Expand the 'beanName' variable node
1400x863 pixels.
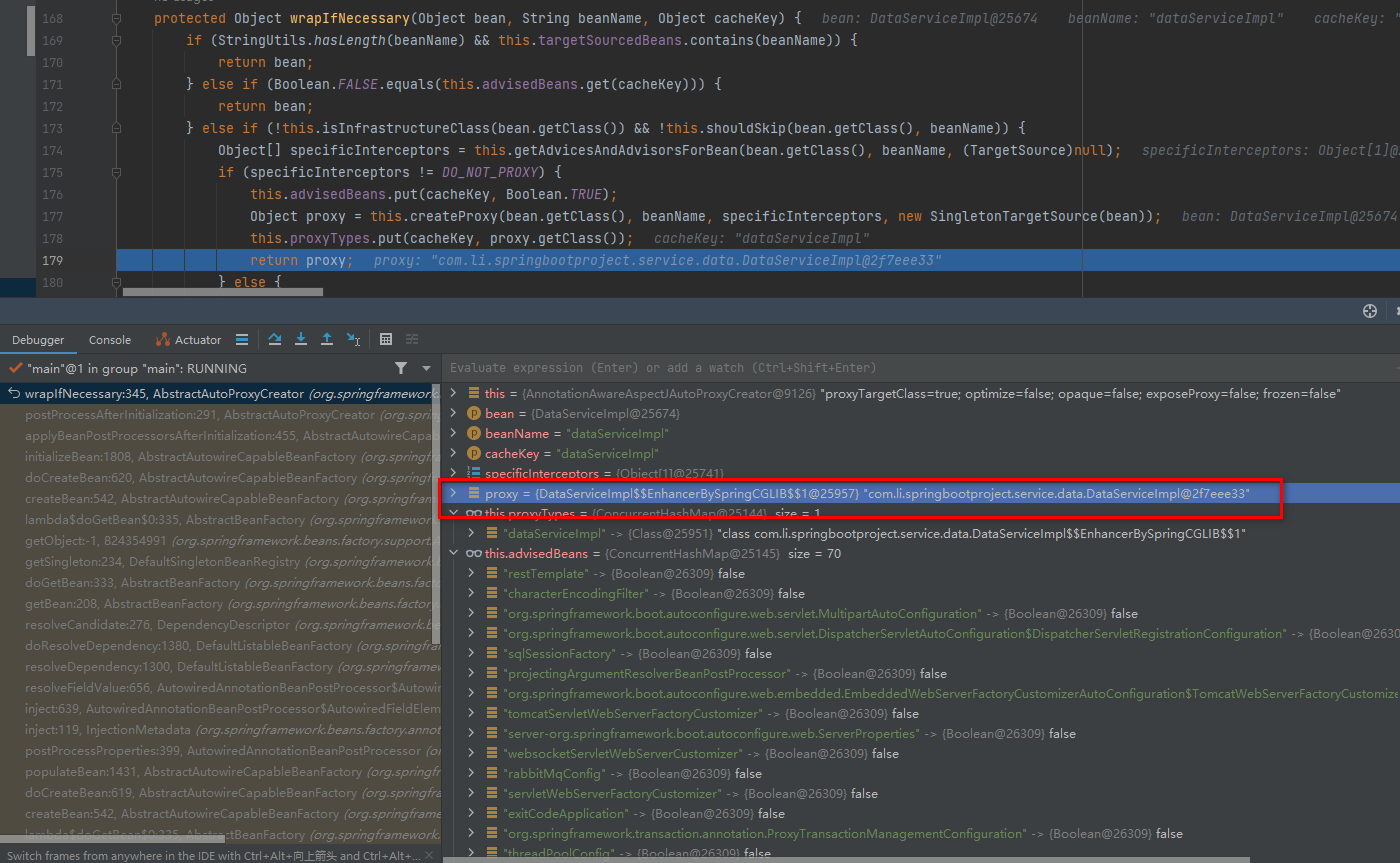click(455, 434)
